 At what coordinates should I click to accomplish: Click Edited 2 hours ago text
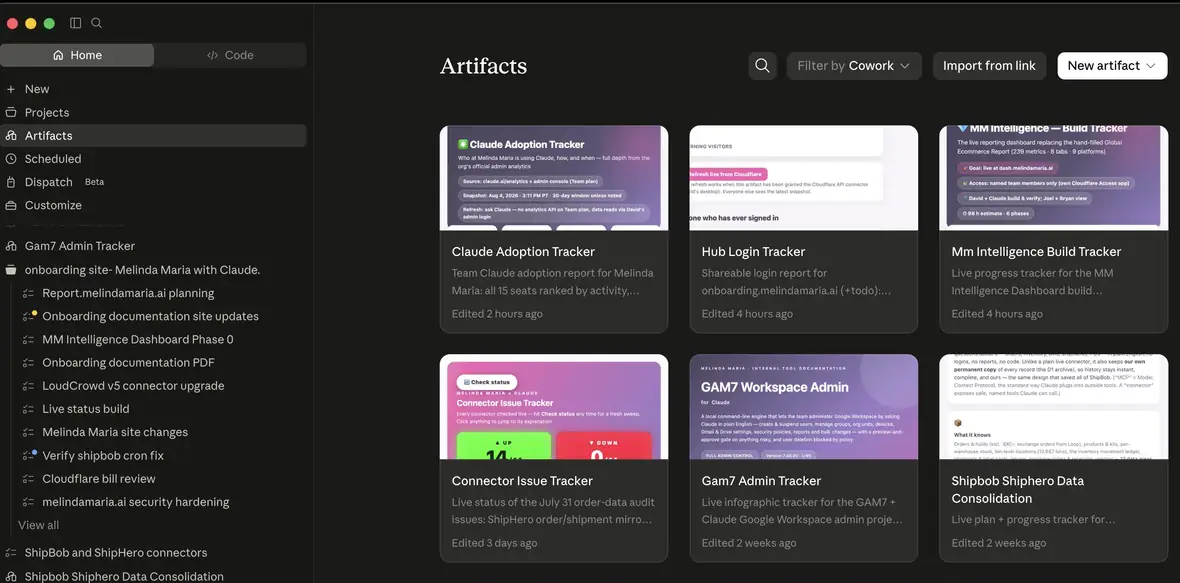(x=497, y=314)
